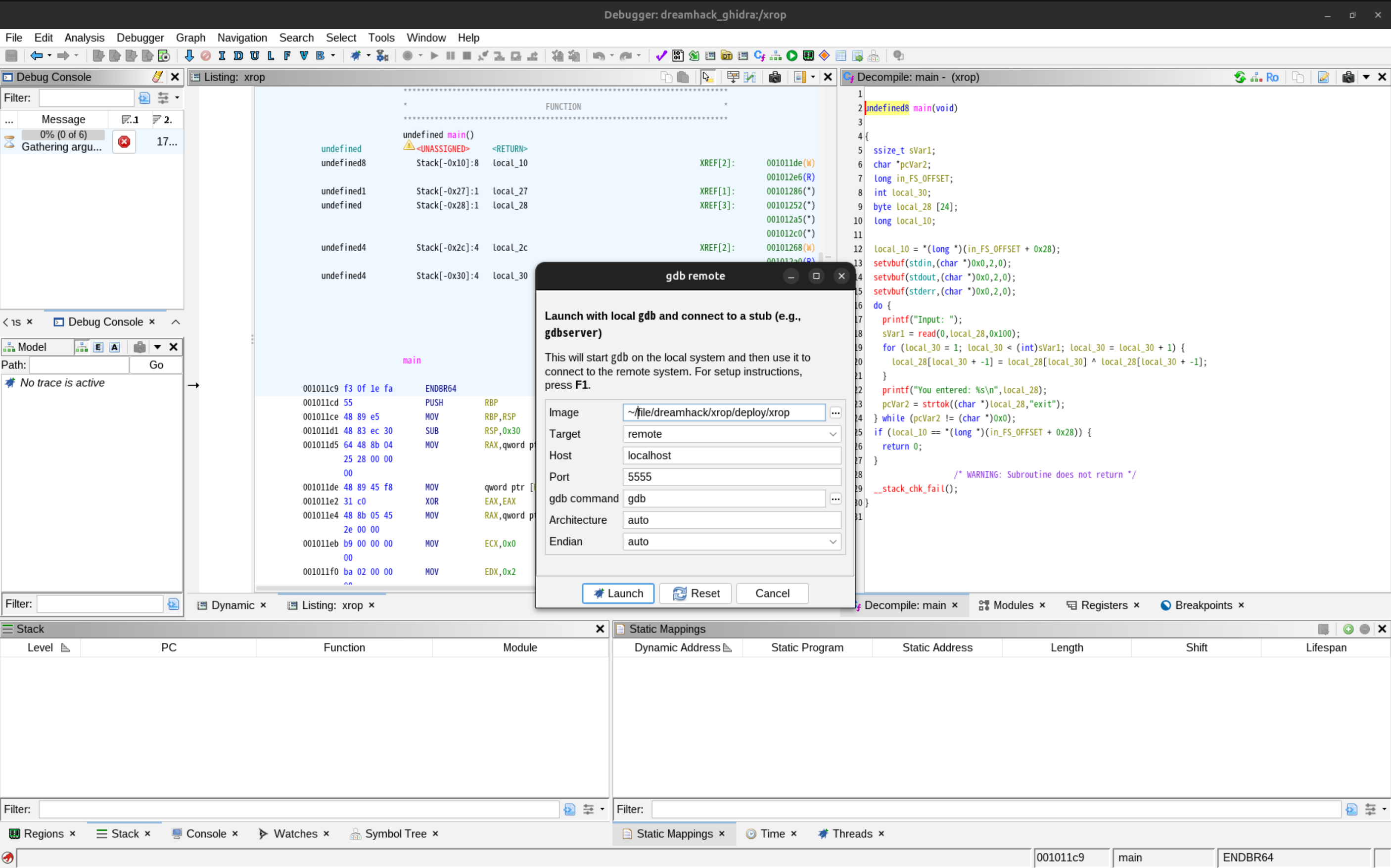Re-decompile with green refresh icon

pyautogui.click(x=1240, y=77)
